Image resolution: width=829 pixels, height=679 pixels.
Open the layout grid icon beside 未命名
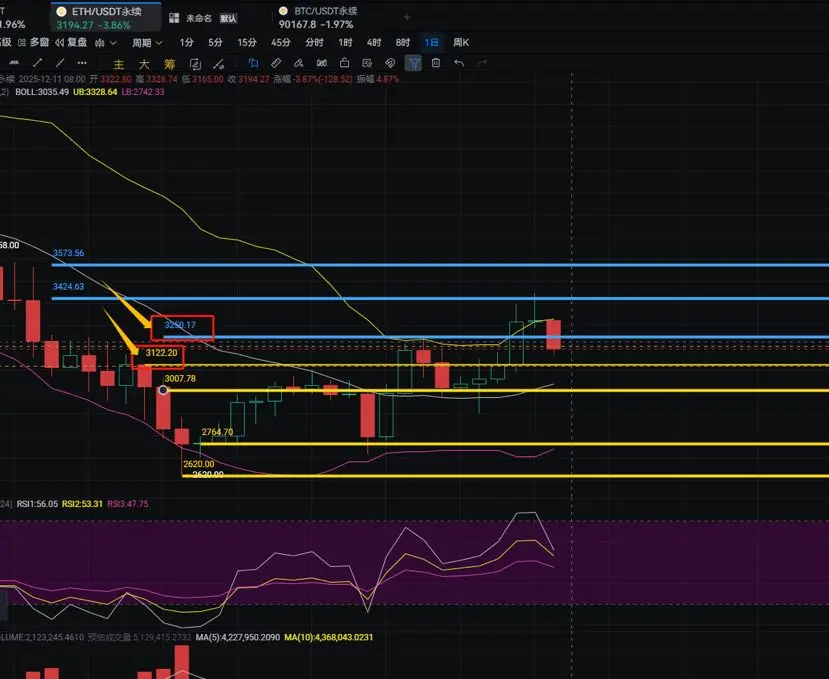174,18
